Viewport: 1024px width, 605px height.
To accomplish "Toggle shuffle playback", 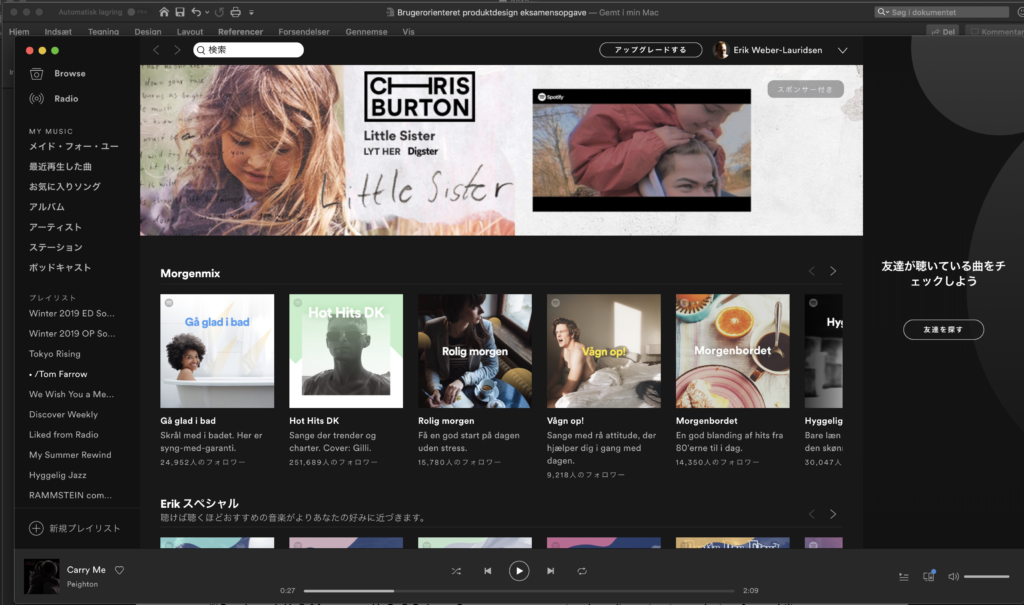I will point(456,571).
